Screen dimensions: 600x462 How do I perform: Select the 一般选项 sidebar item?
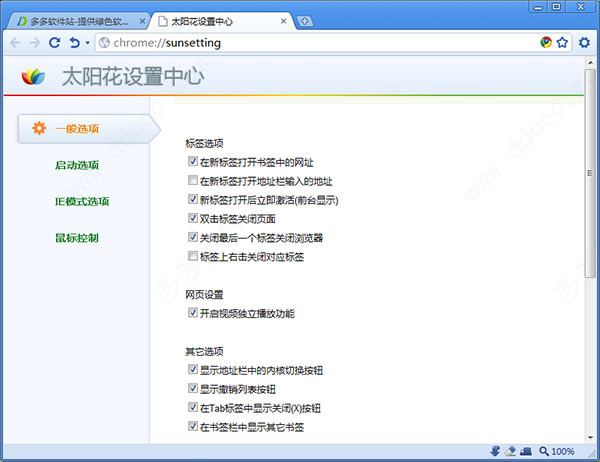coord(89,129)
